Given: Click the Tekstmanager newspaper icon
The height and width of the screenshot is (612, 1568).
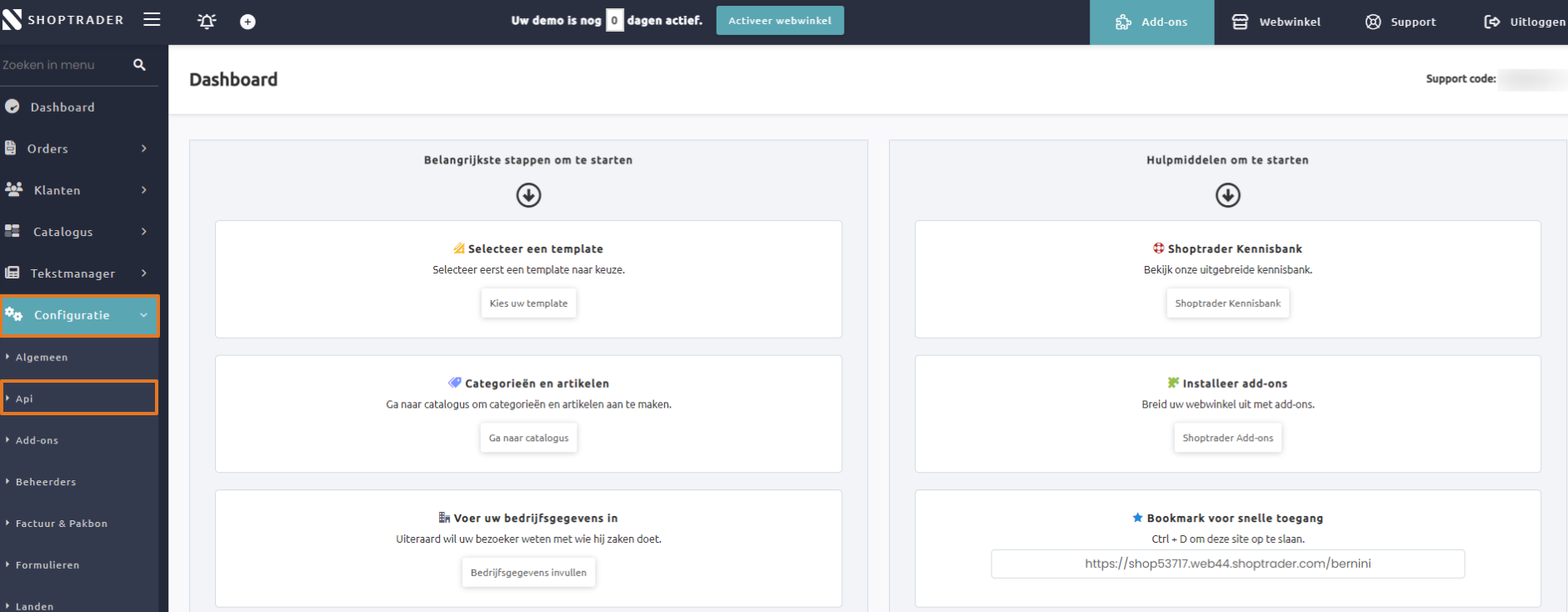Looking at the screenshot, I should point(12,273).
